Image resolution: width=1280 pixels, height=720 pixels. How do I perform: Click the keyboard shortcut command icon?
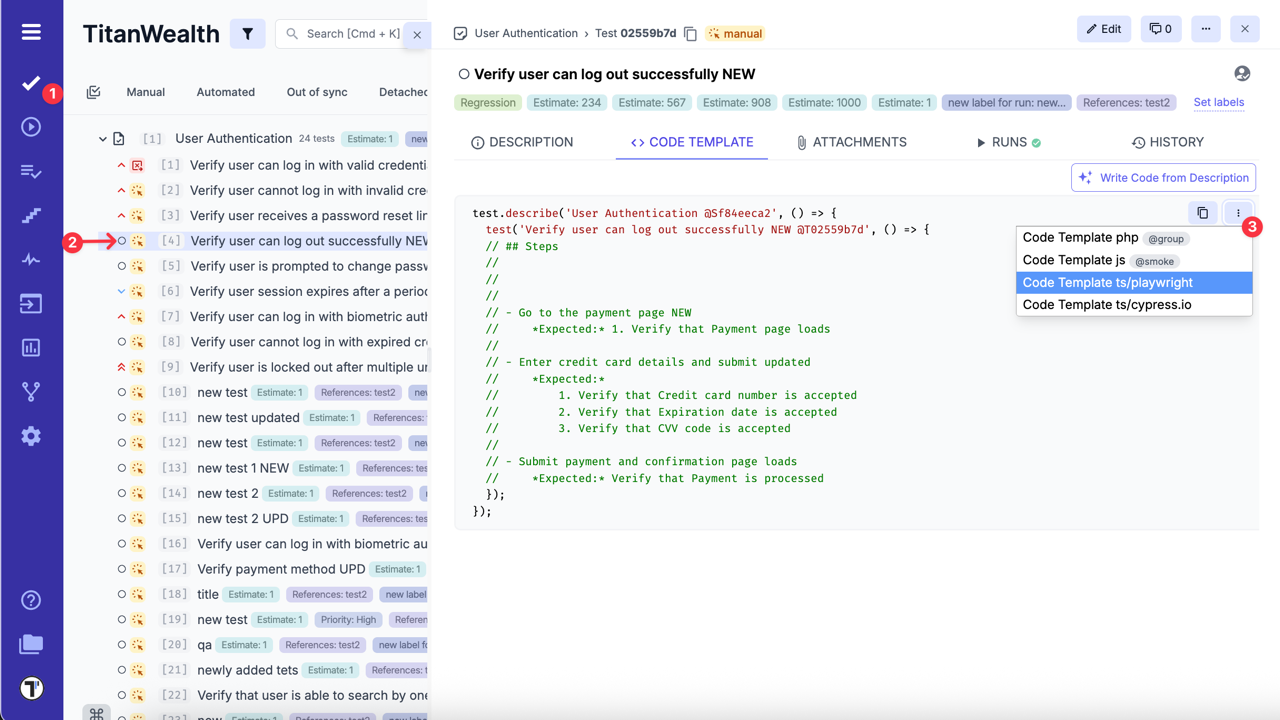pyautogui.click(x=97, y=713)
